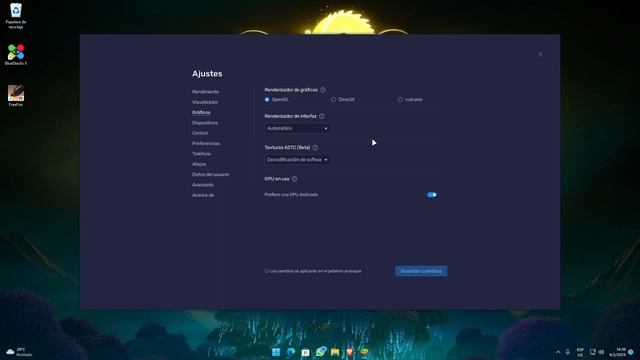Click help icon next to Texturas ASTC (Beta)

coord(315,147)
